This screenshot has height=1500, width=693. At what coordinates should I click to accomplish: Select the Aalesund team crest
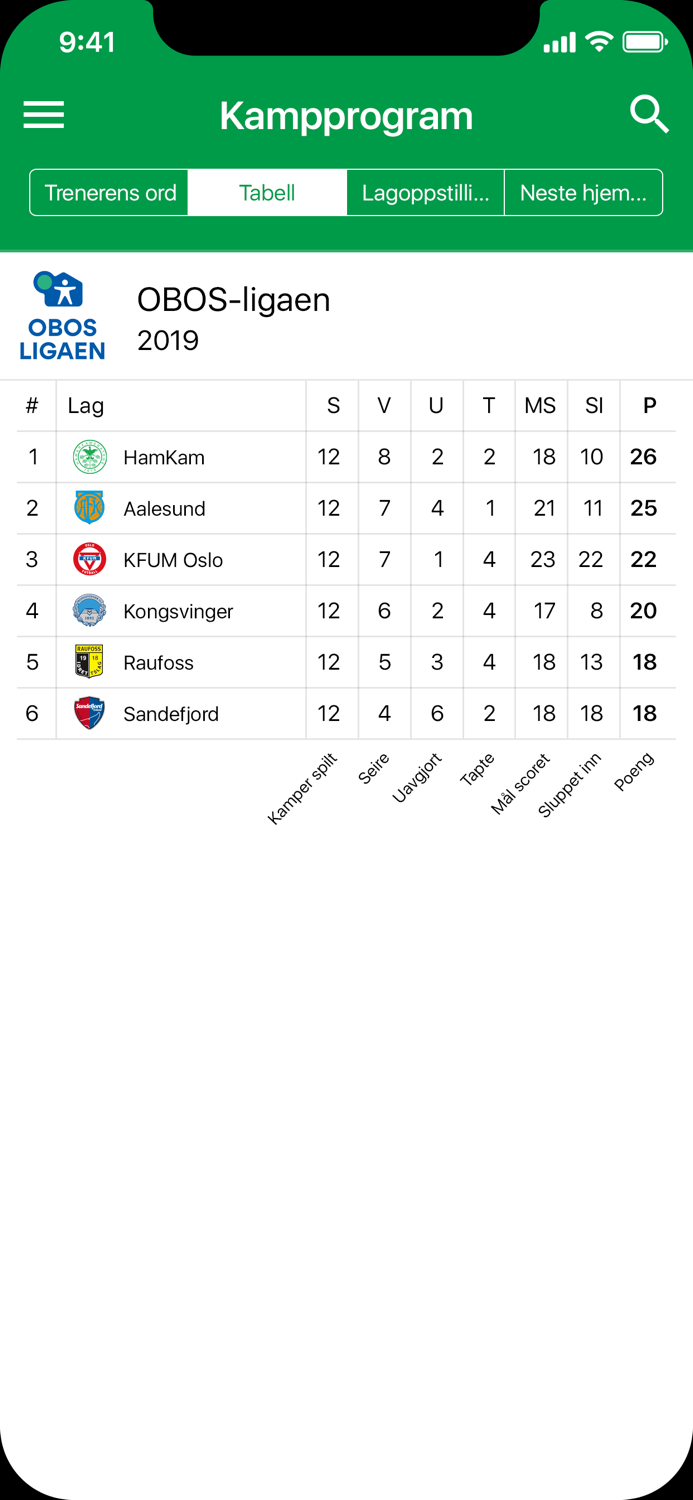coord(92,508)
